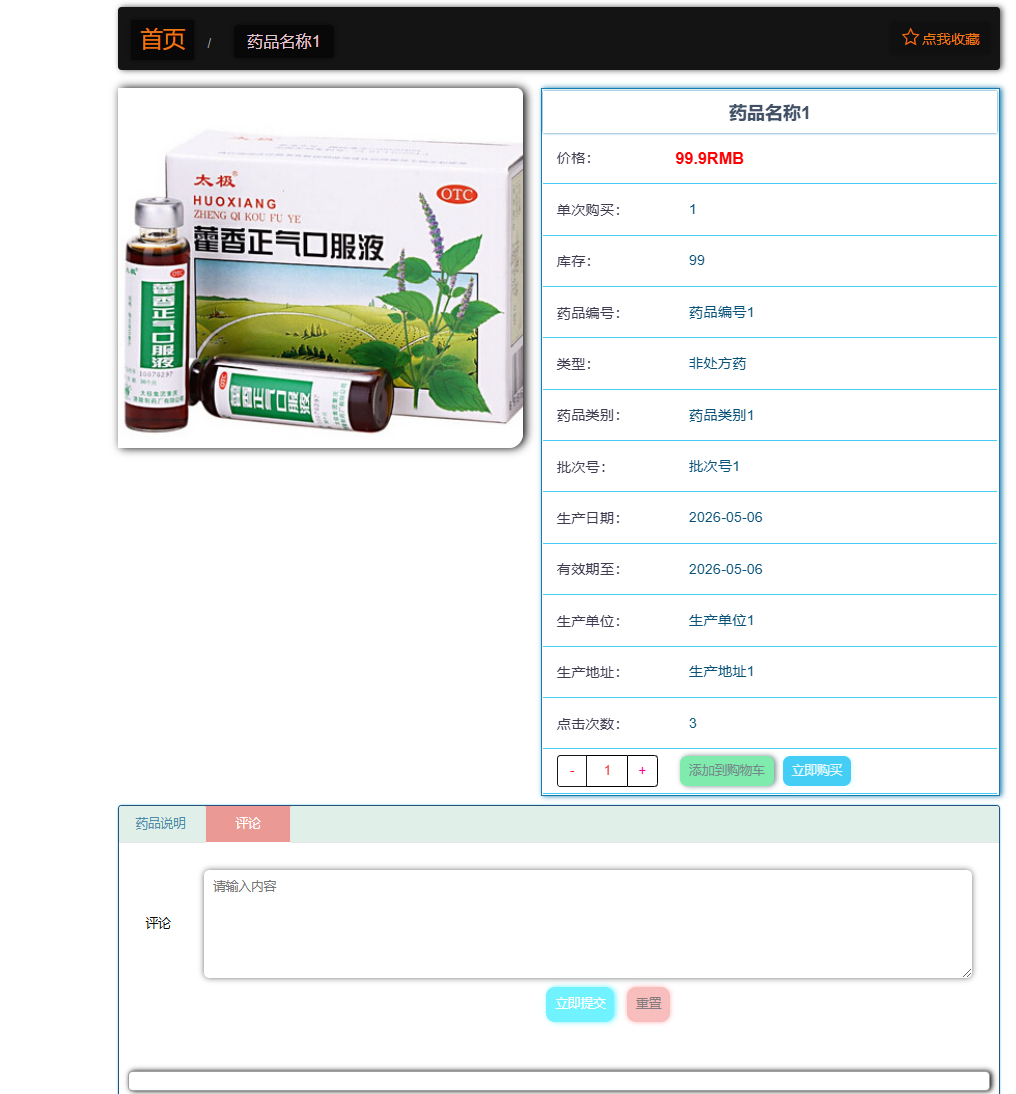The width and height of the screenshot is (1016, 1094).
Task: Click the star favorite icon
Action: (909, 36)
